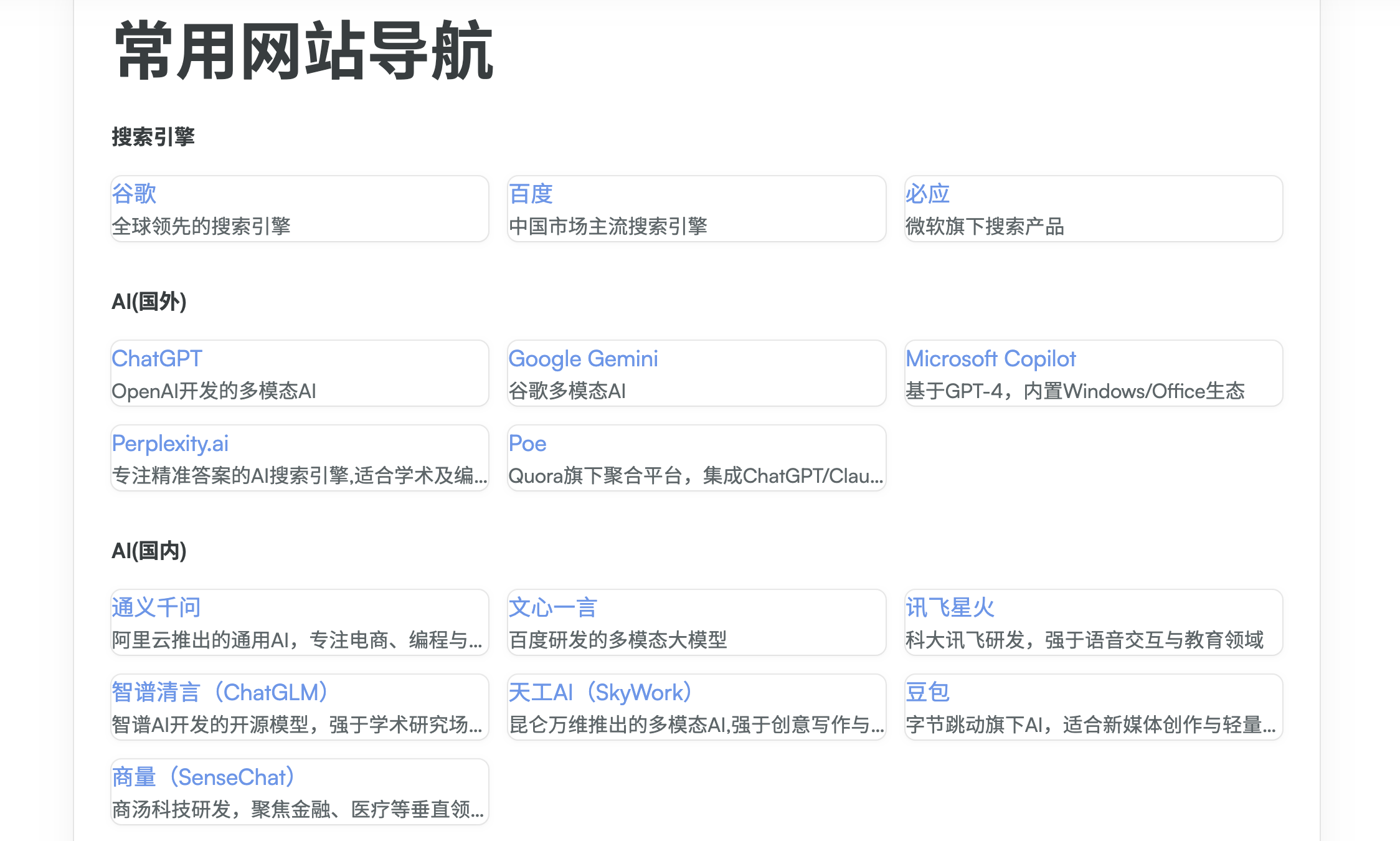This screenshot has width=1400, height=841.
Task: Visit the 商量 (SenseChat) link
Action: click(x=203, y=777)
